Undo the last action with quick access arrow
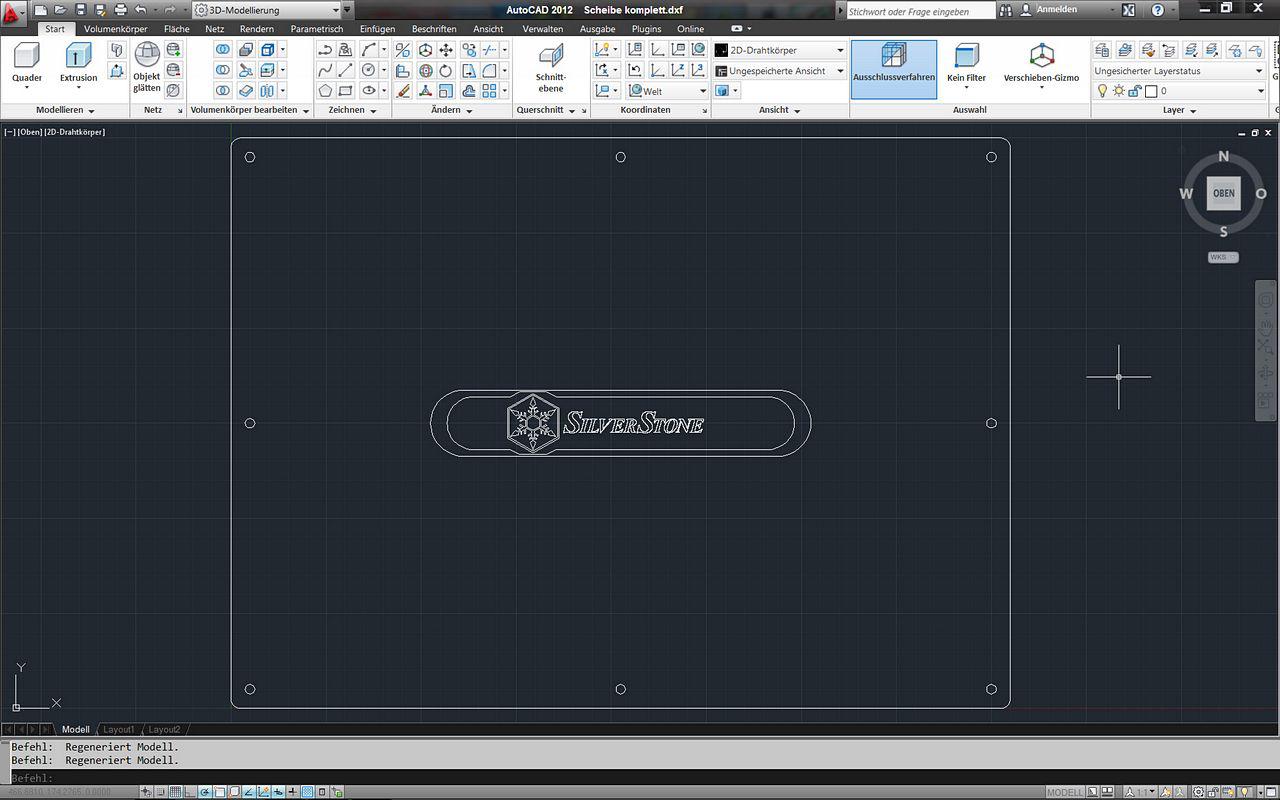This screenshot has height=800, width=1280. (x=141, y=10)
